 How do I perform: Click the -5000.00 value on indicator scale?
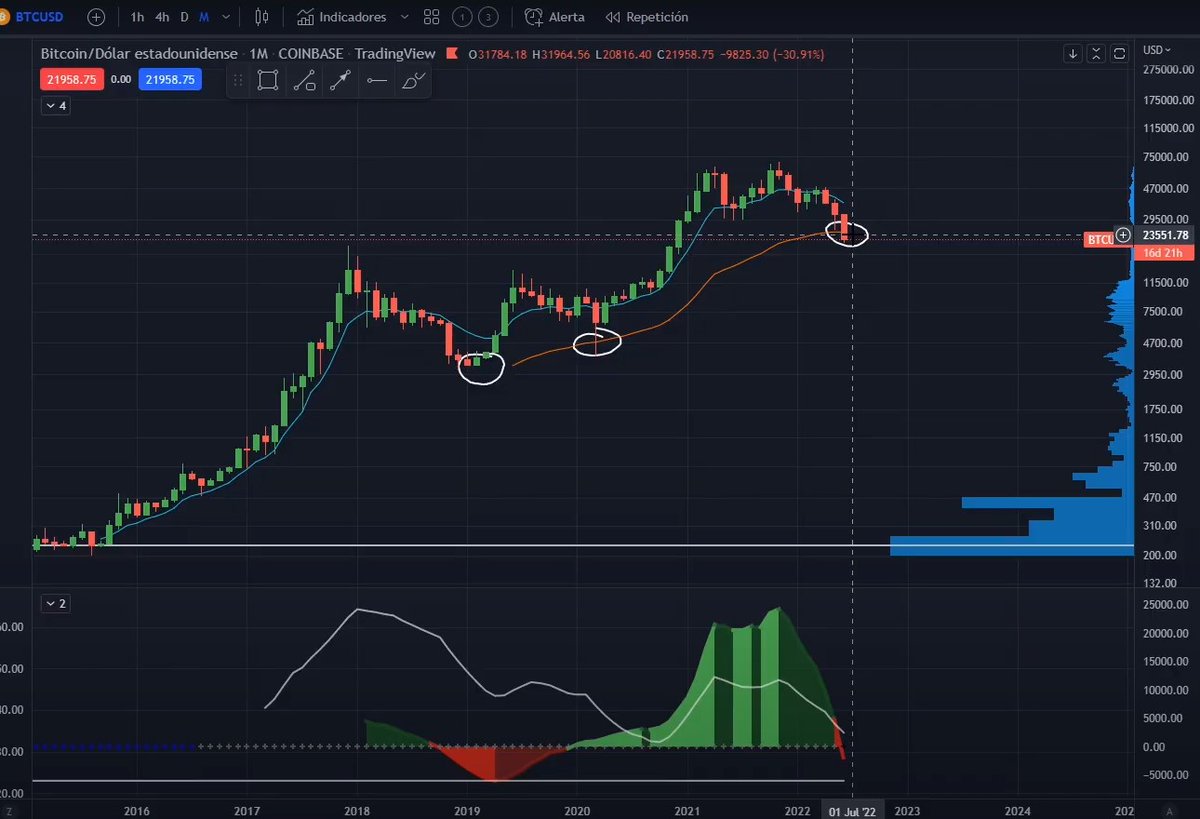click(1168, 774)
